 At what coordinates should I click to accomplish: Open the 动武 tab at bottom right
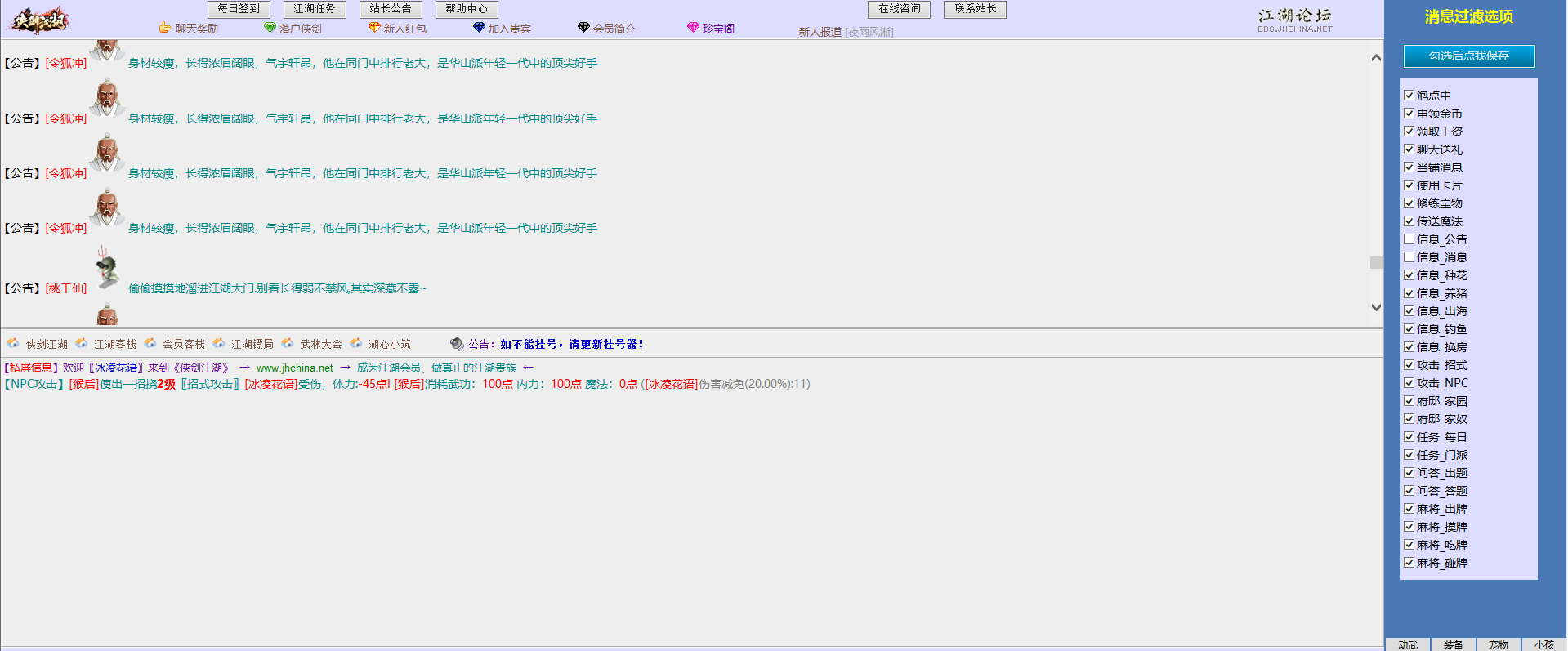(x=1408, y=644)
